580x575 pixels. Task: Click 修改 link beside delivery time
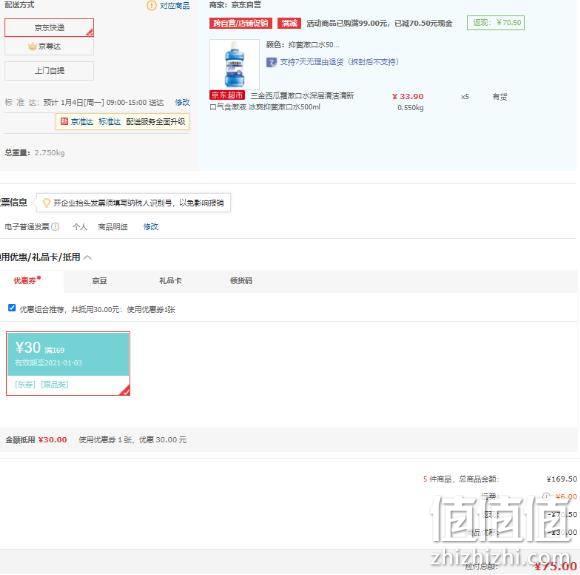[182, 102]
